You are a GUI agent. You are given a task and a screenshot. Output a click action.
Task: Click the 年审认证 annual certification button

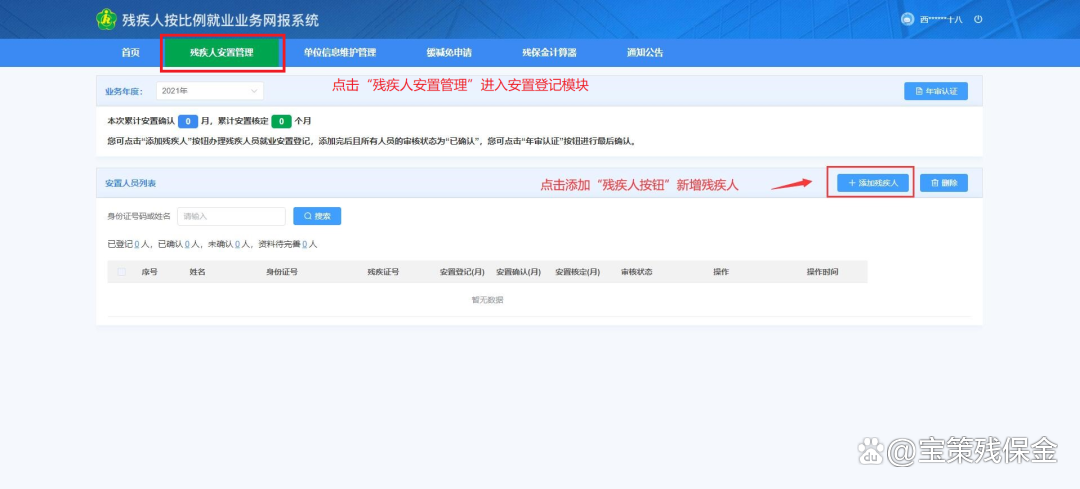(936, 91)
